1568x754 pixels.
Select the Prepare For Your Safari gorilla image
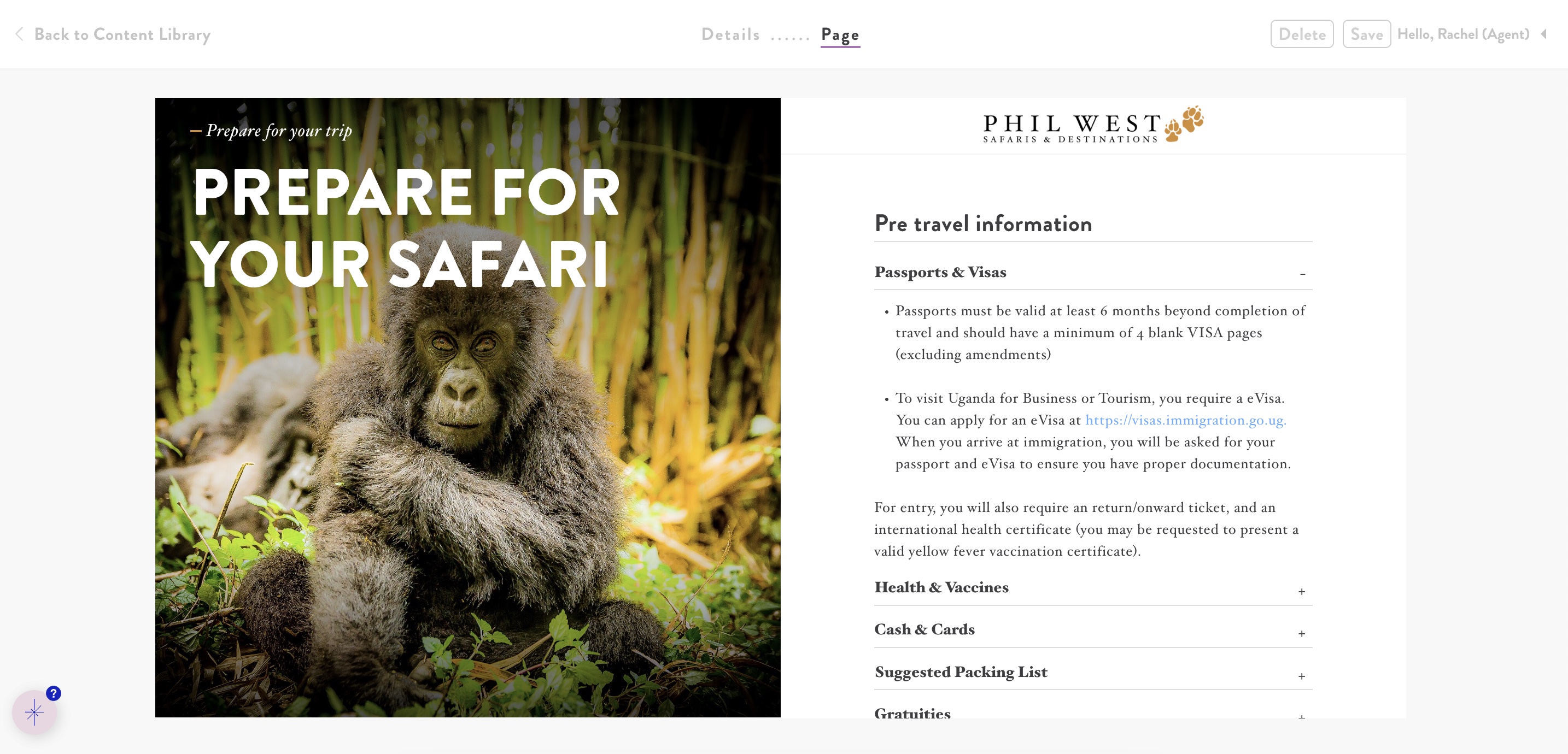tap(467, 407)
